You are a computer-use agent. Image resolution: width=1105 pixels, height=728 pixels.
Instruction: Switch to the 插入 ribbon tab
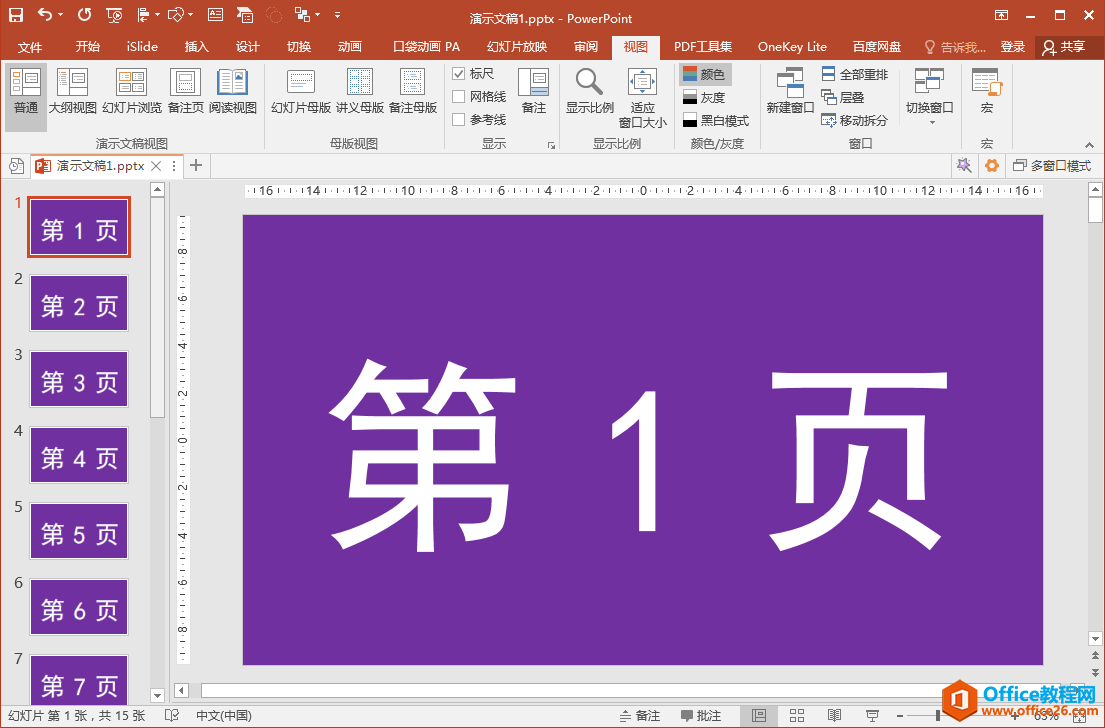click(x=197, y=47)
